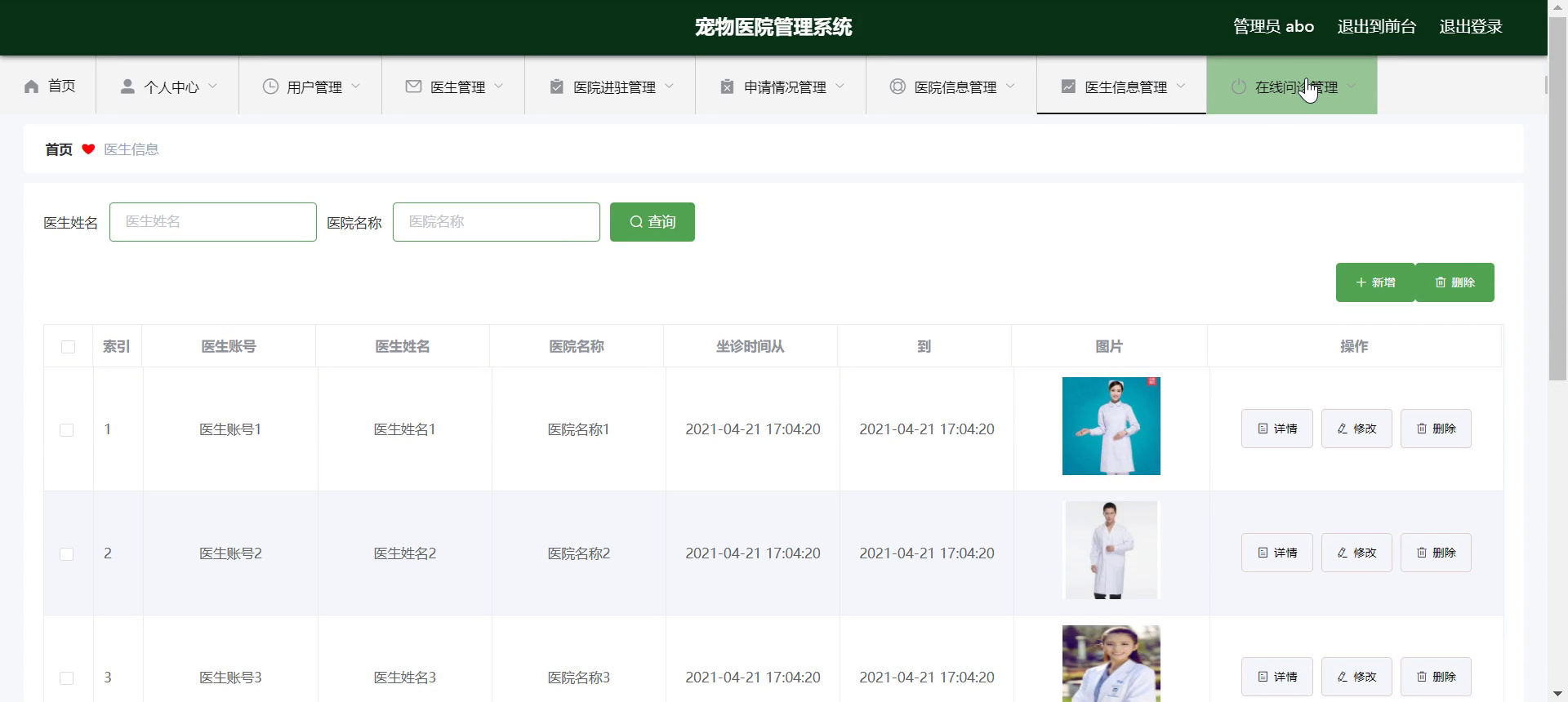Expand the 在线问诊管理 dropdown arrow
This screenshot has width=1568, height=702.
pos(1351,86)
